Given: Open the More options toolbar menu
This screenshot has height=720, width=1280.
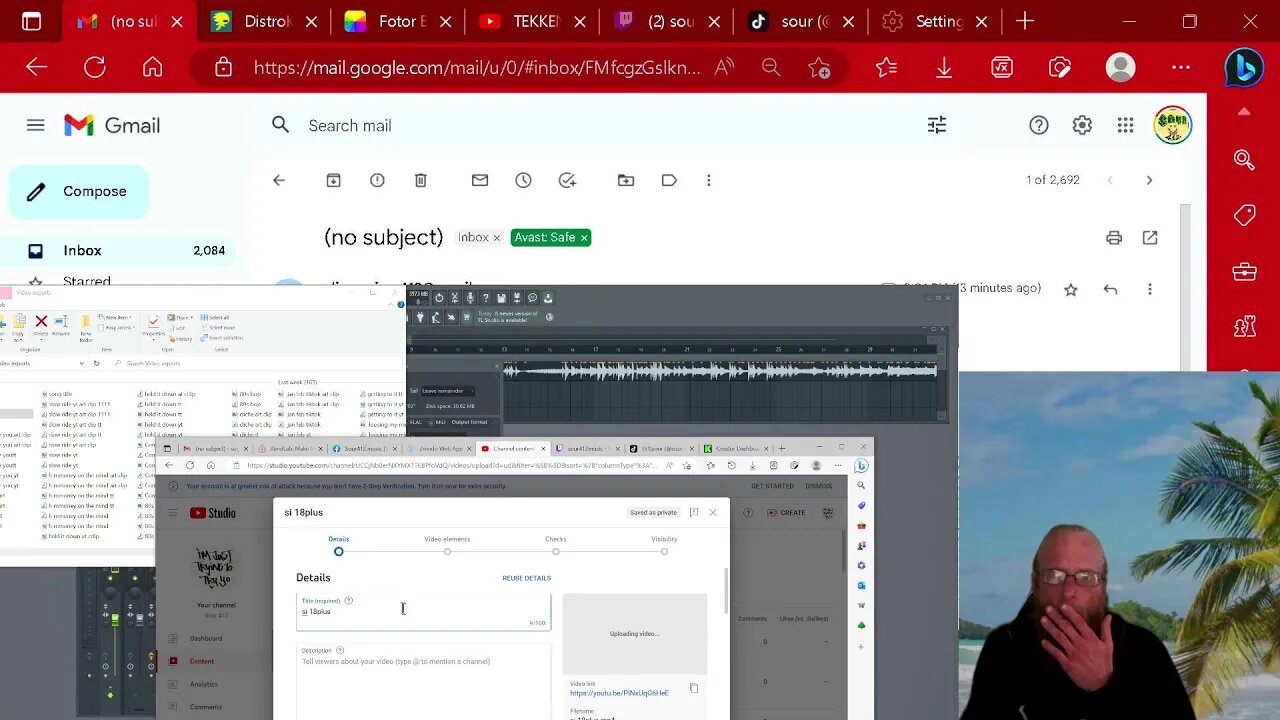Looking at the screenshot, I should [709, 180].
